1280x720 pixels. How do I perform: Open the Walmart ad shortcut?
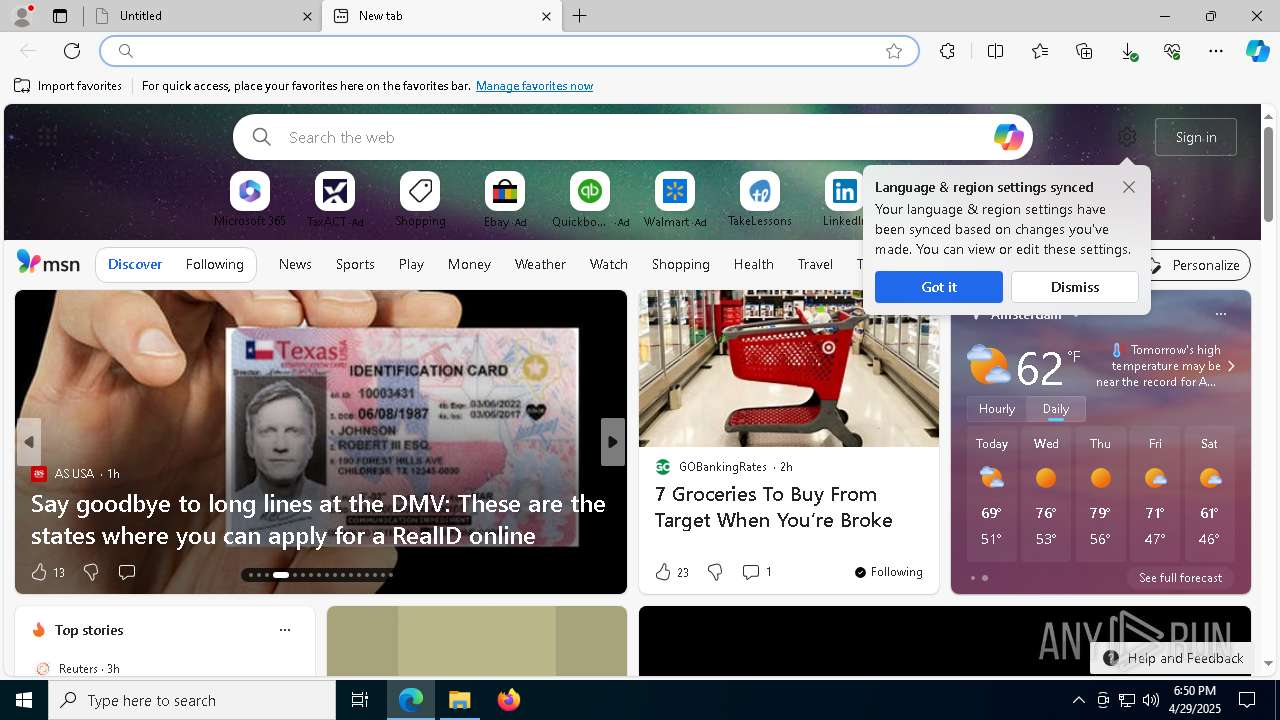point(675,199)
